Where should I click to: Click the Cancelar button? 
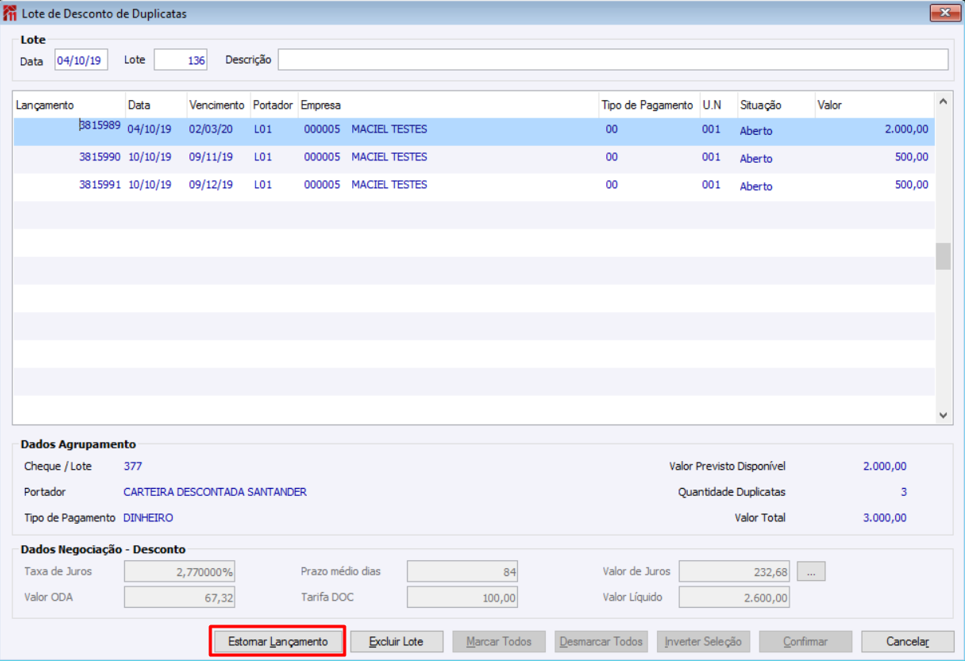[x=907, y=642]
